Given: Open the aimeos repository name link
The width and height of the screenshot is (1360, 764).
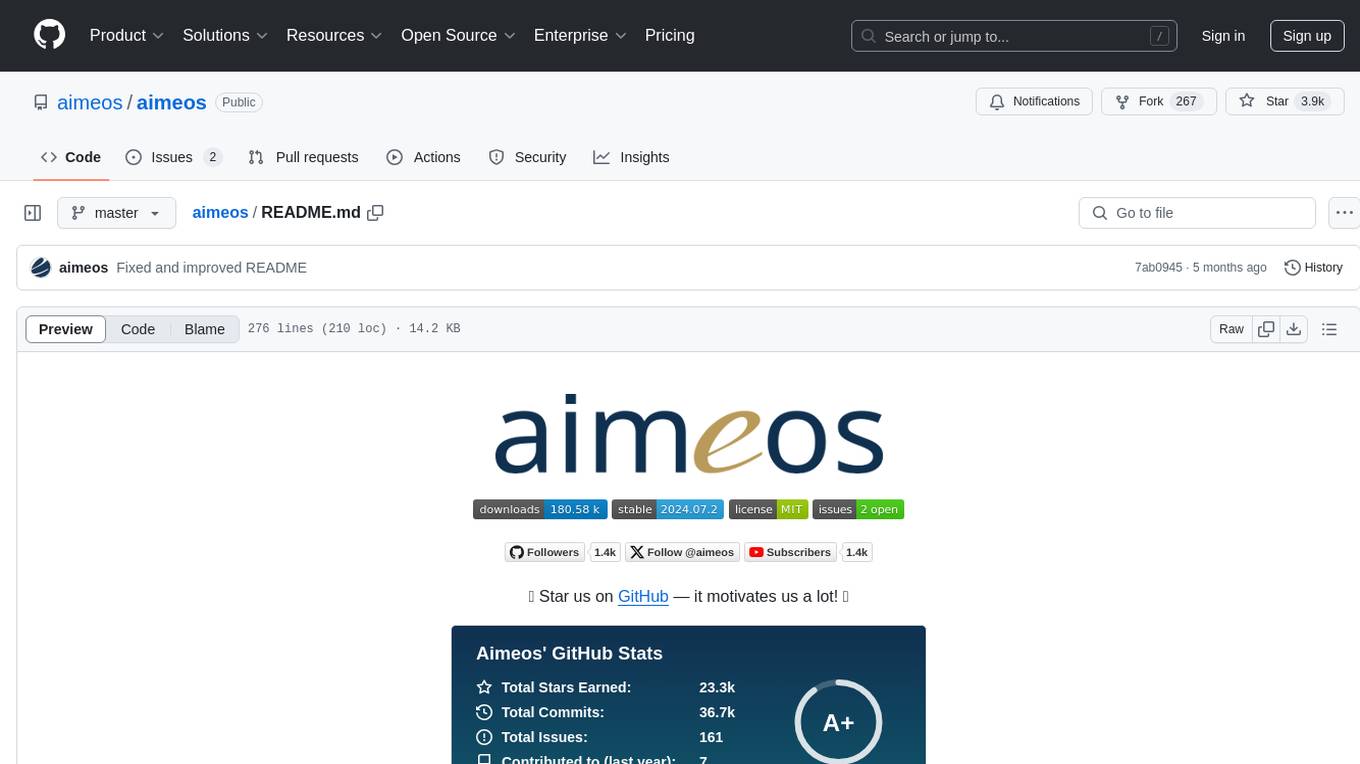Looking at the screenshot, I should 171,102.
